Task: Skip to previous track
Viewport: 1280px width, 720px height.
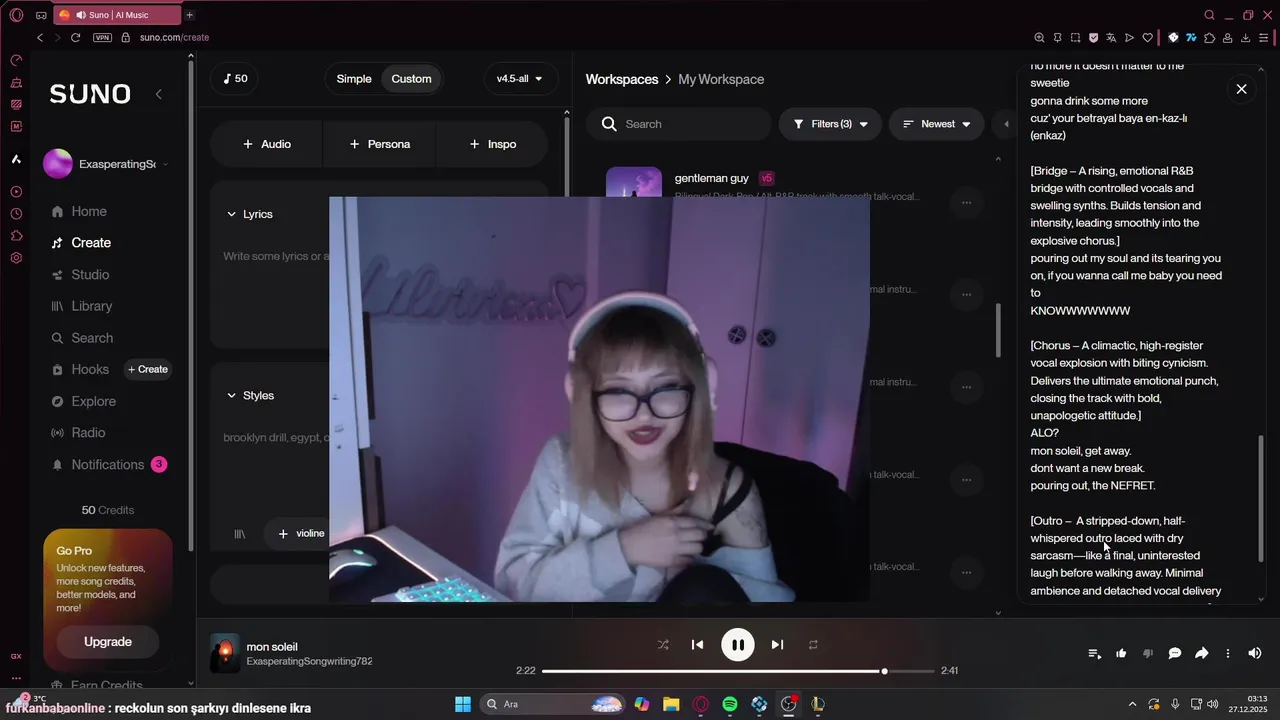Action: coord(698,645)
